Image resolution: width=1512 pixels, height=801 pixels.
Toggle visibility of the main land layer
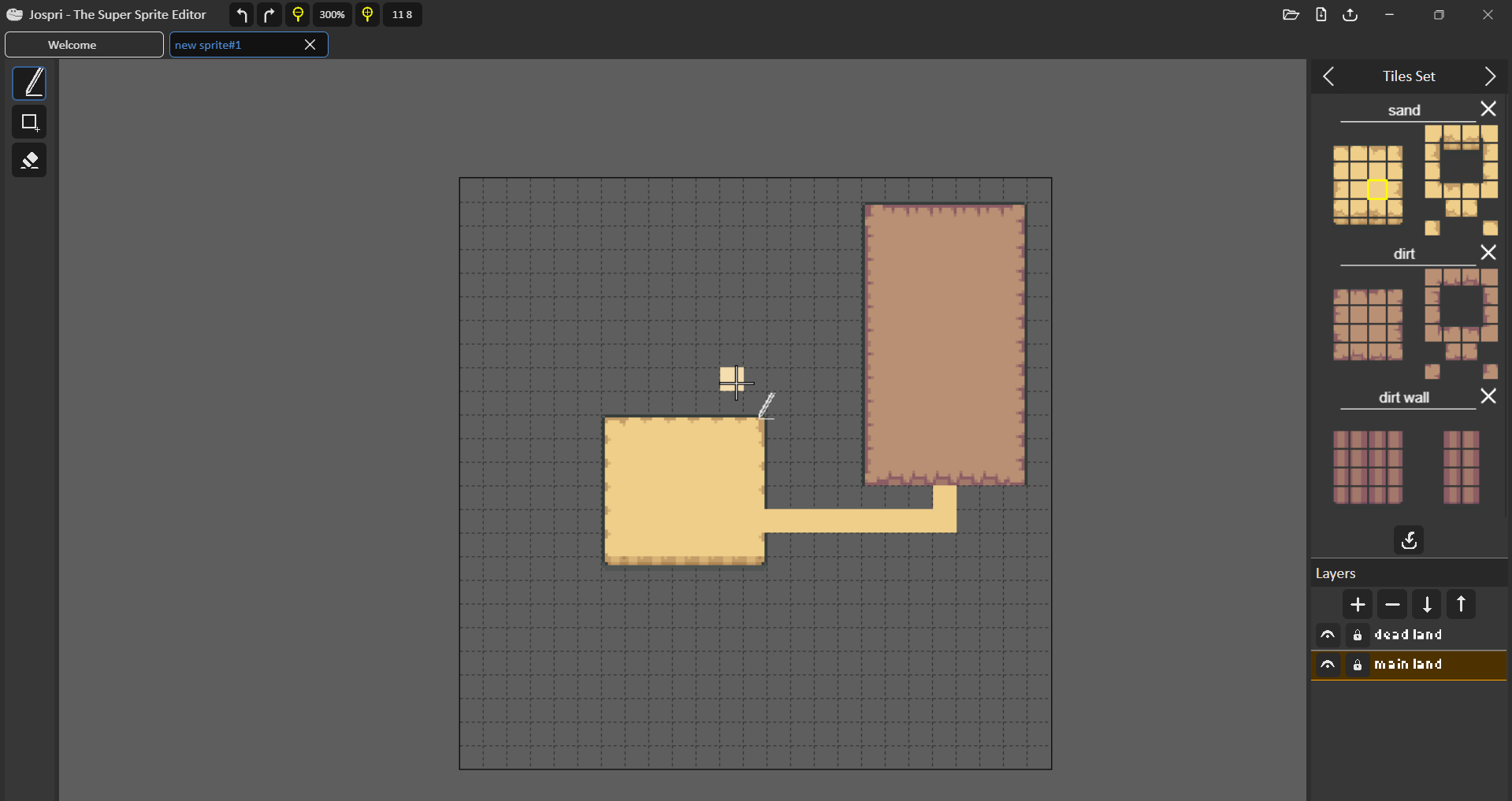(1328, 666)
